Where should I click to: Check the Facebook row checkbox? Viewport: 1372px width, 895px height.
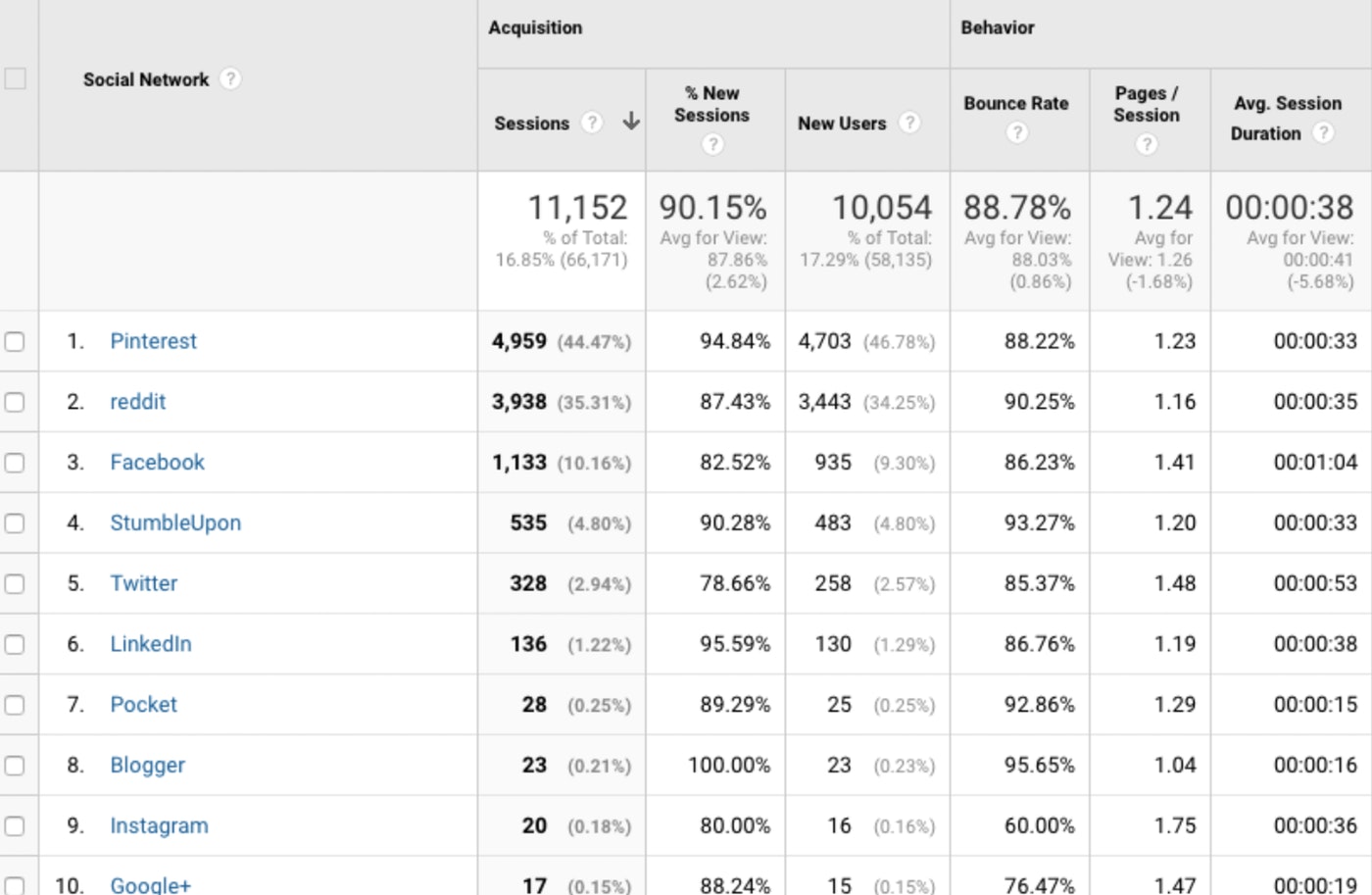click(x=14, y=463)
